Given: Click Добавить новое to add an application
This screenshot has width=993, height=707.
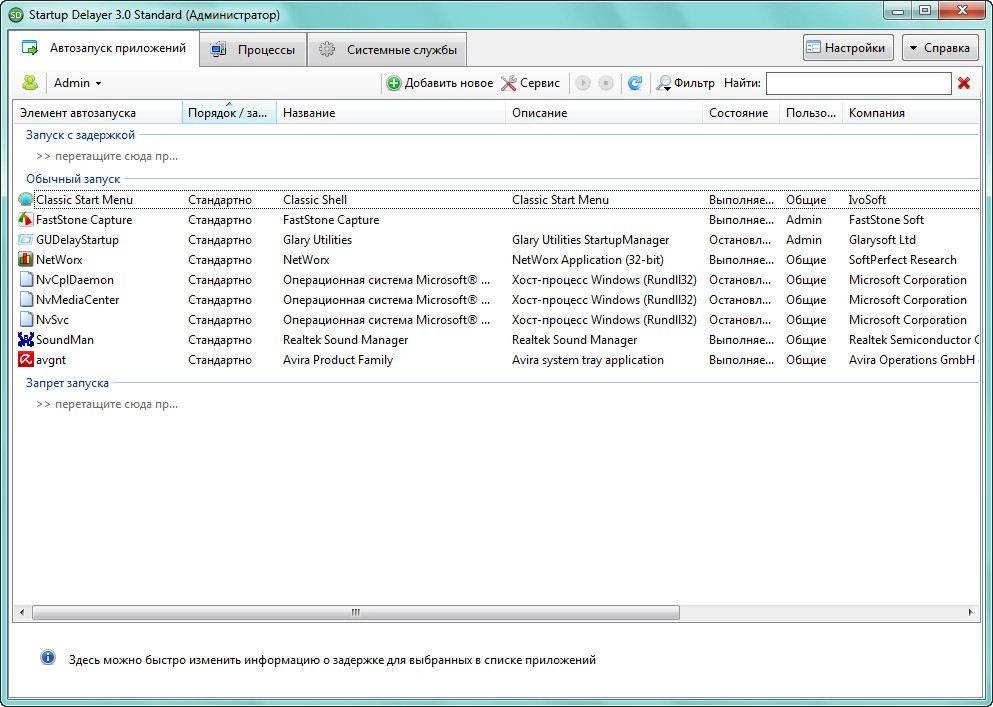Looking at the screenshot, I should tap(440, 83).
